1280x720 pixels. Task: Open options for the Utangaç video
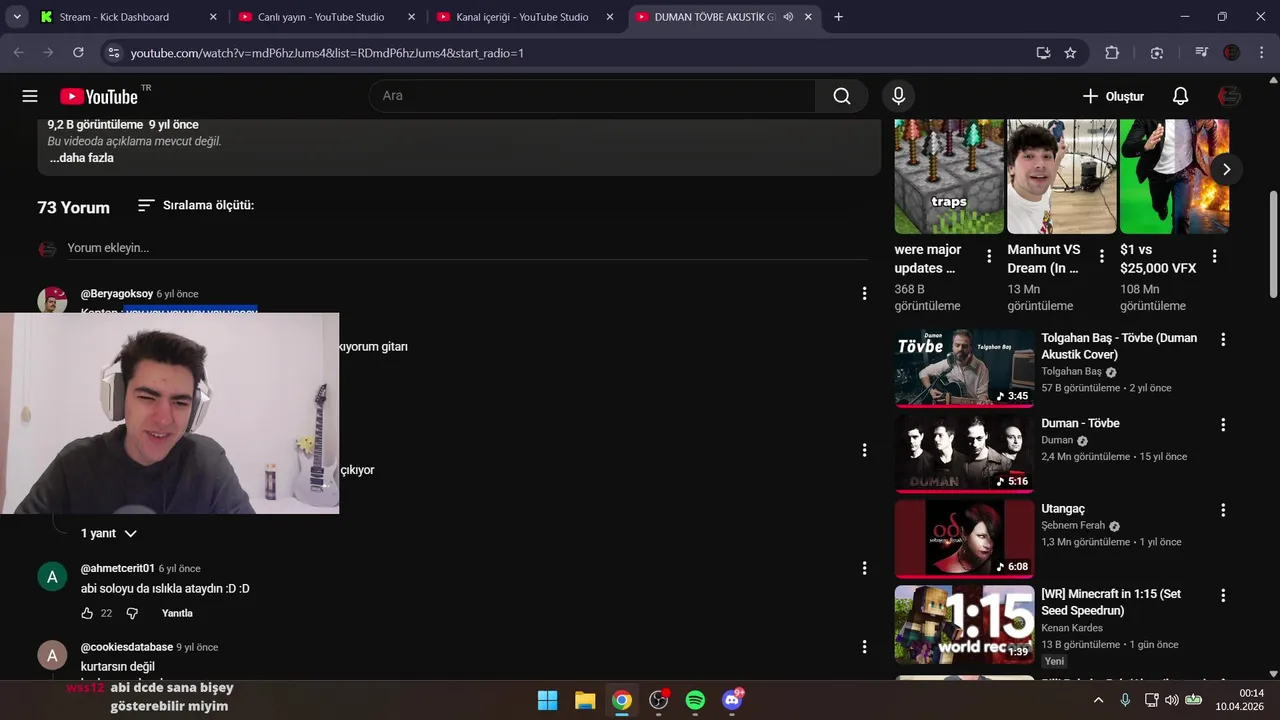point(1222,510)
